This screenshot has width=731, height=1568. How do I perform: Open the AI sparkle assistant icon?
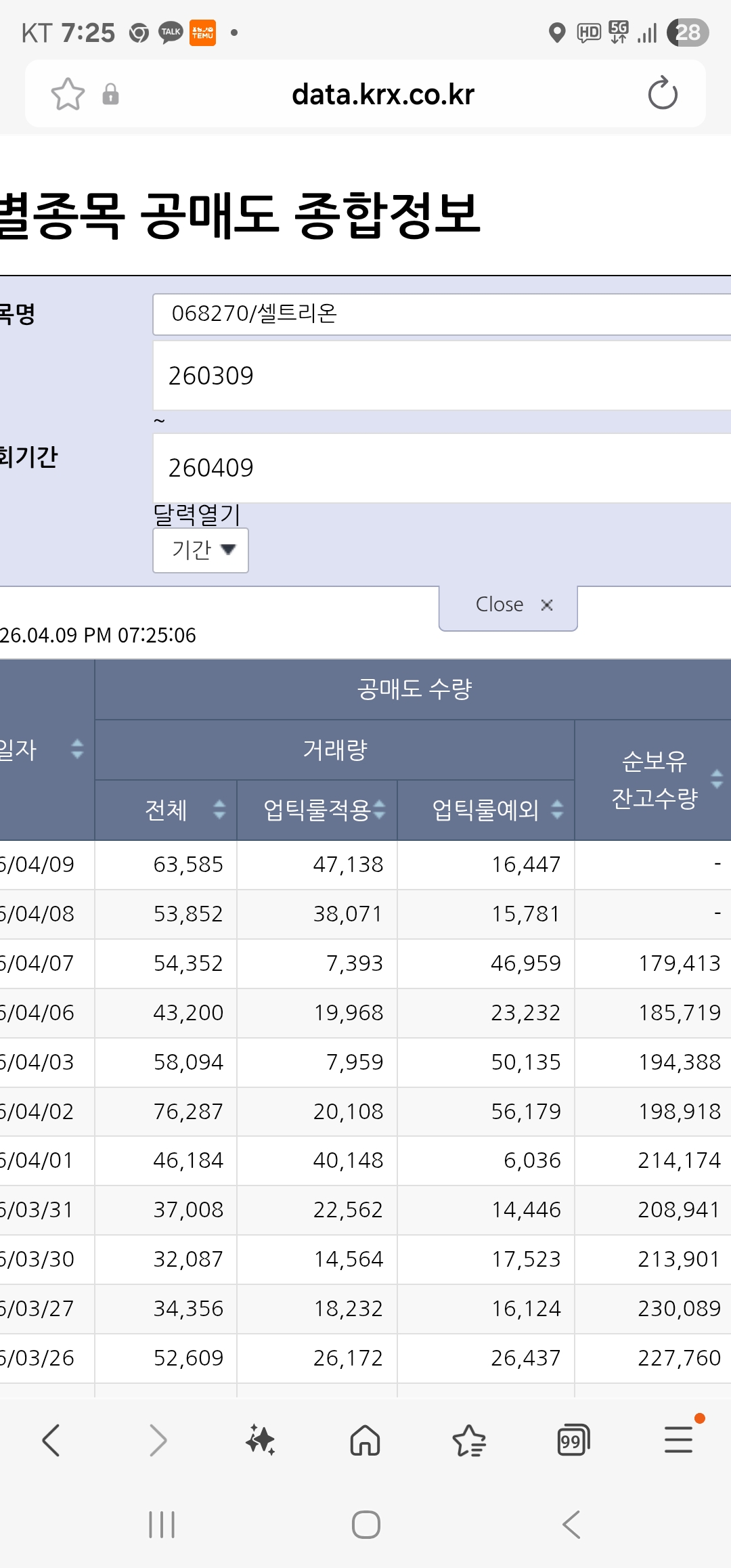[x=261, y=1440]
